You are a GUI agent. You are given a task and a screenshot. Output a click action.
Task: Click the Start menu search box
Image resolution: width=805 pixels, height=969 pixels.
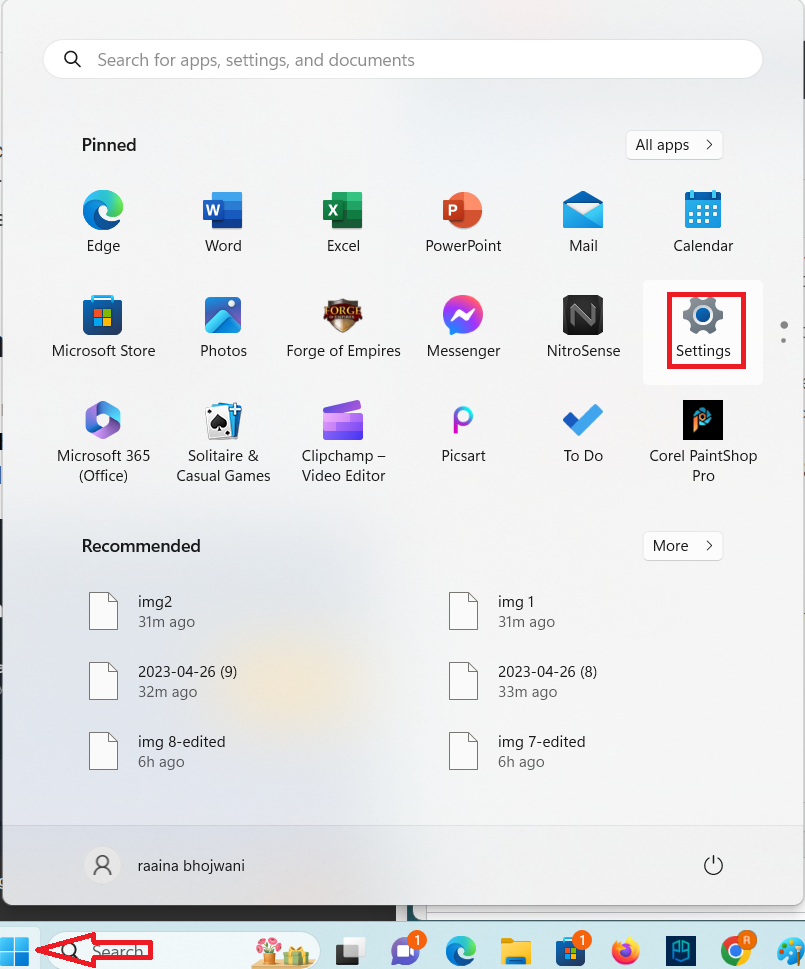403,60
